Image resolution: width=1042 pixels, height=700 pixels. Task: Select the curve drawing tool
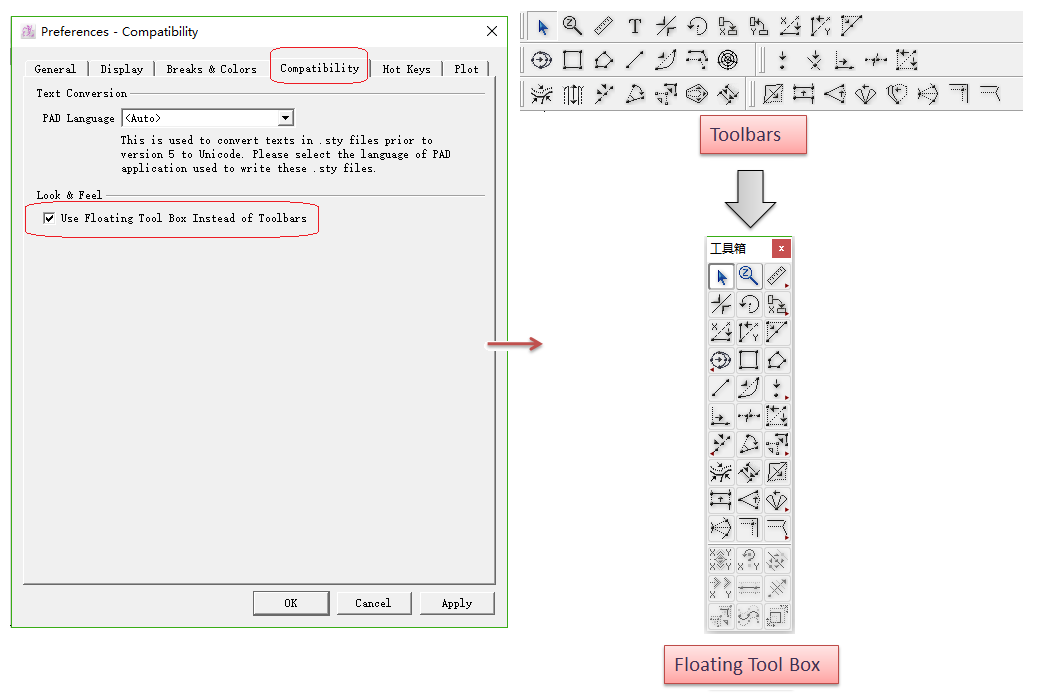(665, 60)
